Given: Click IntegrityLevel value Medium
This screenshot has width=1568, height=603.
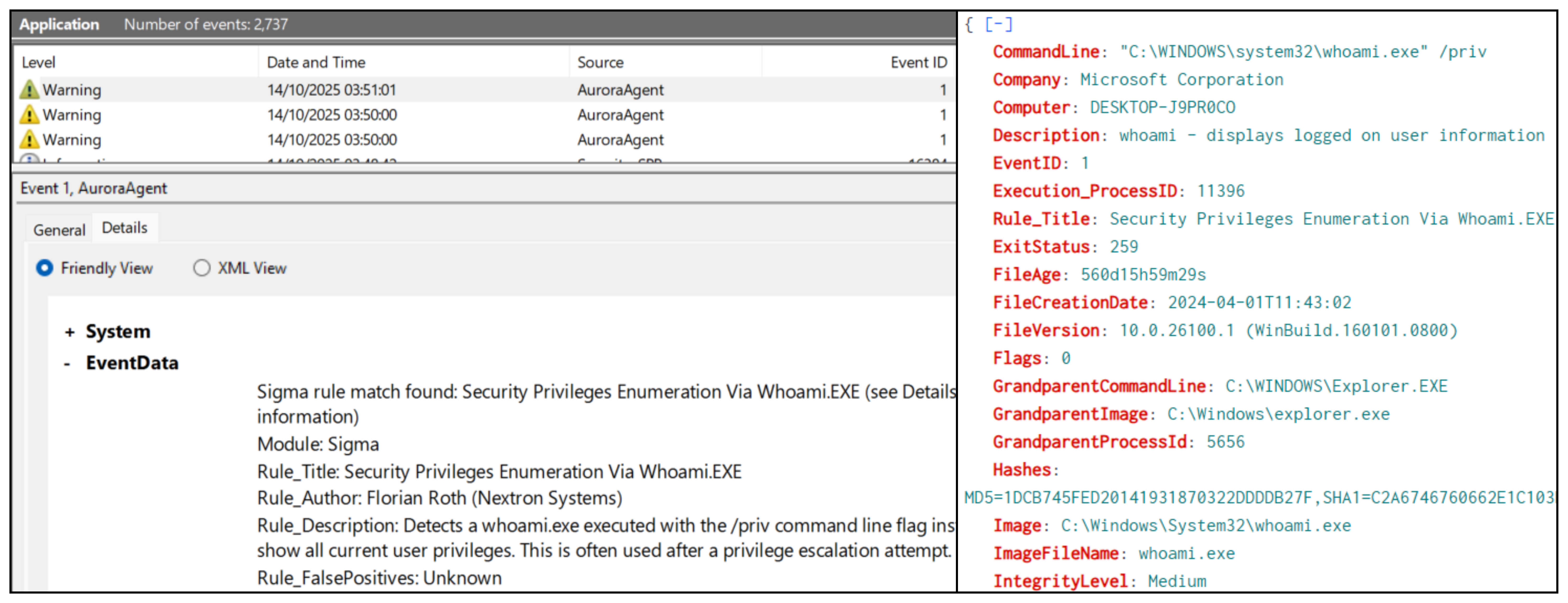Looking at the screenshot, I should click(x=1177, y=581).
